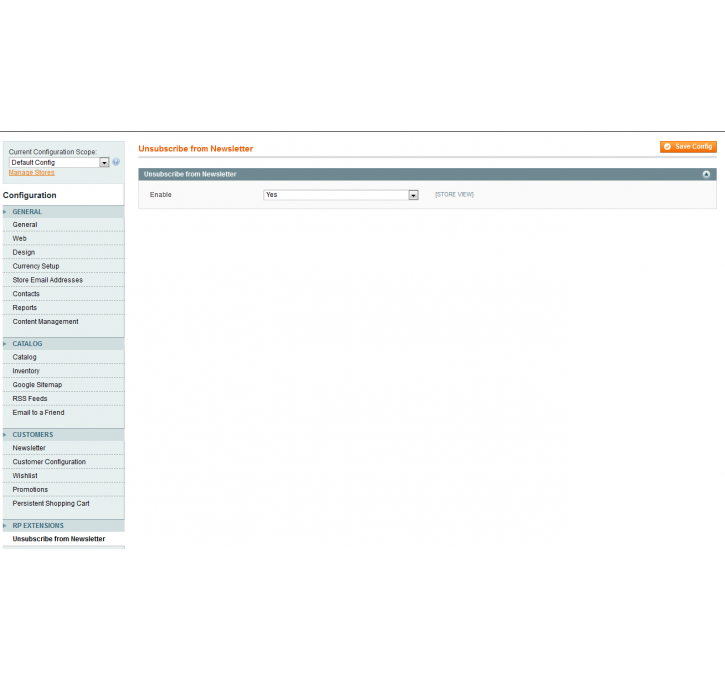Go to Currency Setup settings
This screenshot has height=680, width=725.
tap(36, 266)
